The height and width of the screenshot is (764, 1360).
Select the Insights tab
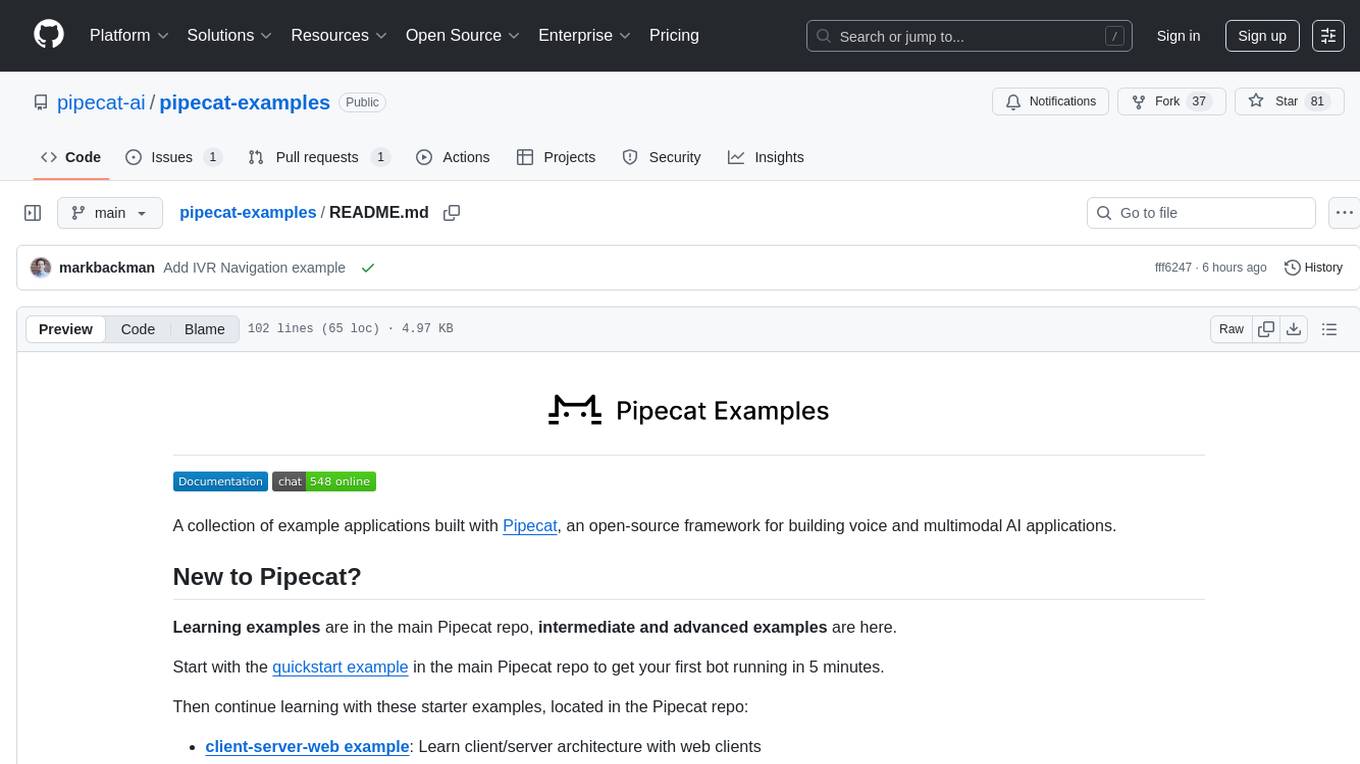766,157
